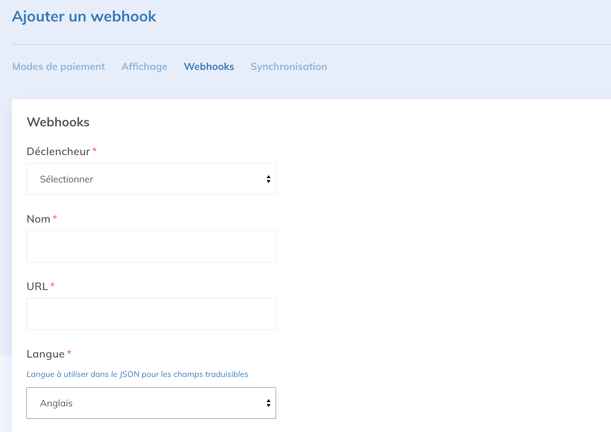This screenshot has height=432, width=611.
Task: Click the Webhooks section heading
Action: 58,122
